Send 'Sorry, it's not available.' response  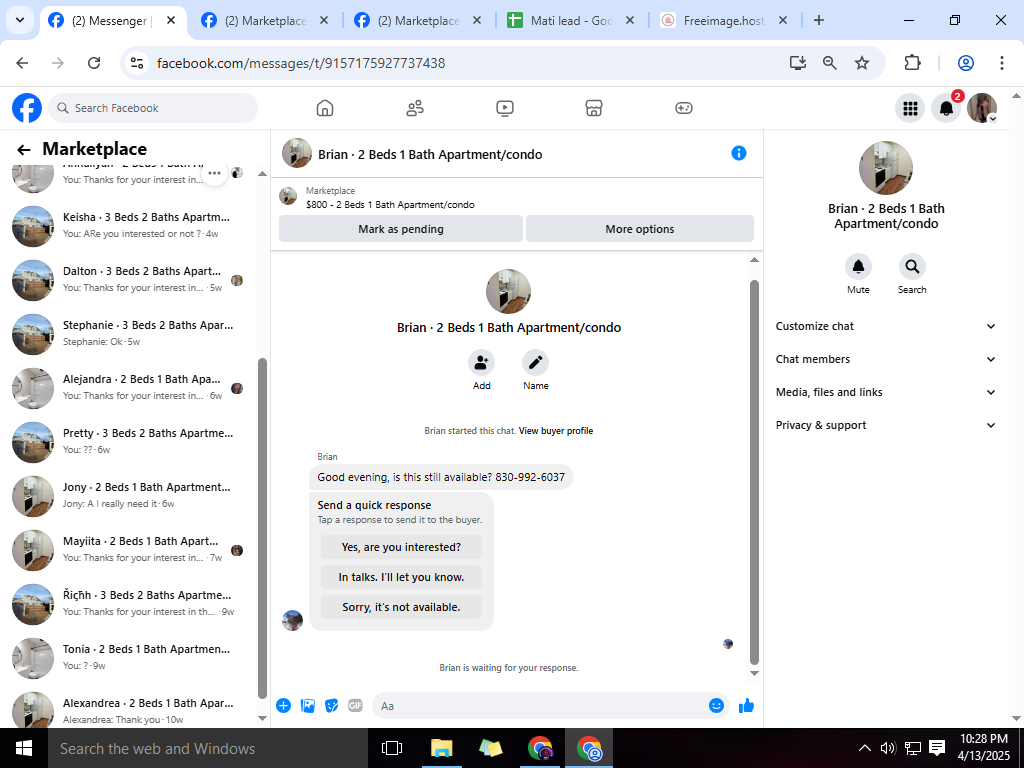[x=401, y=607]
